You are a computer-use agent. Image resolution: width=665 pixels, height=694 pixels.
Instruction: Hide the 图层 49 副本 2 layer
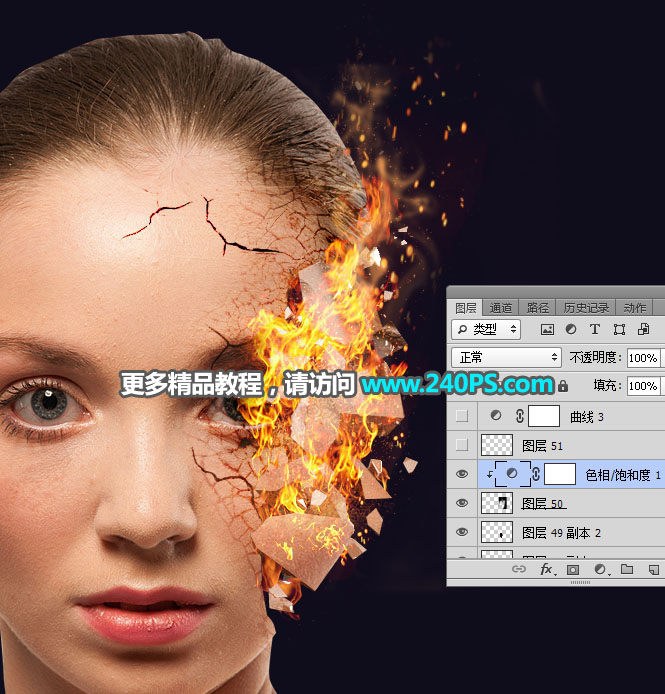[x=462, y=532]
